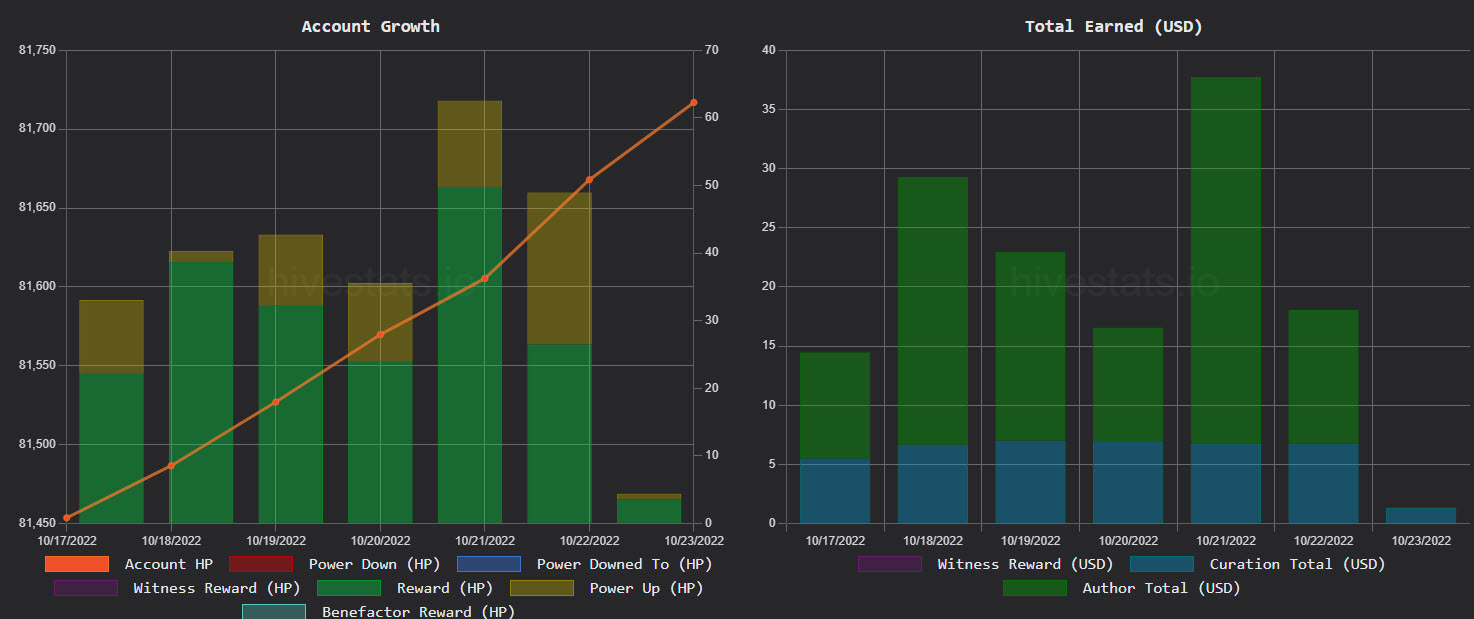
Task: Select the Account HP line point at 10/18/2022
Action: [x=171, y=465]
